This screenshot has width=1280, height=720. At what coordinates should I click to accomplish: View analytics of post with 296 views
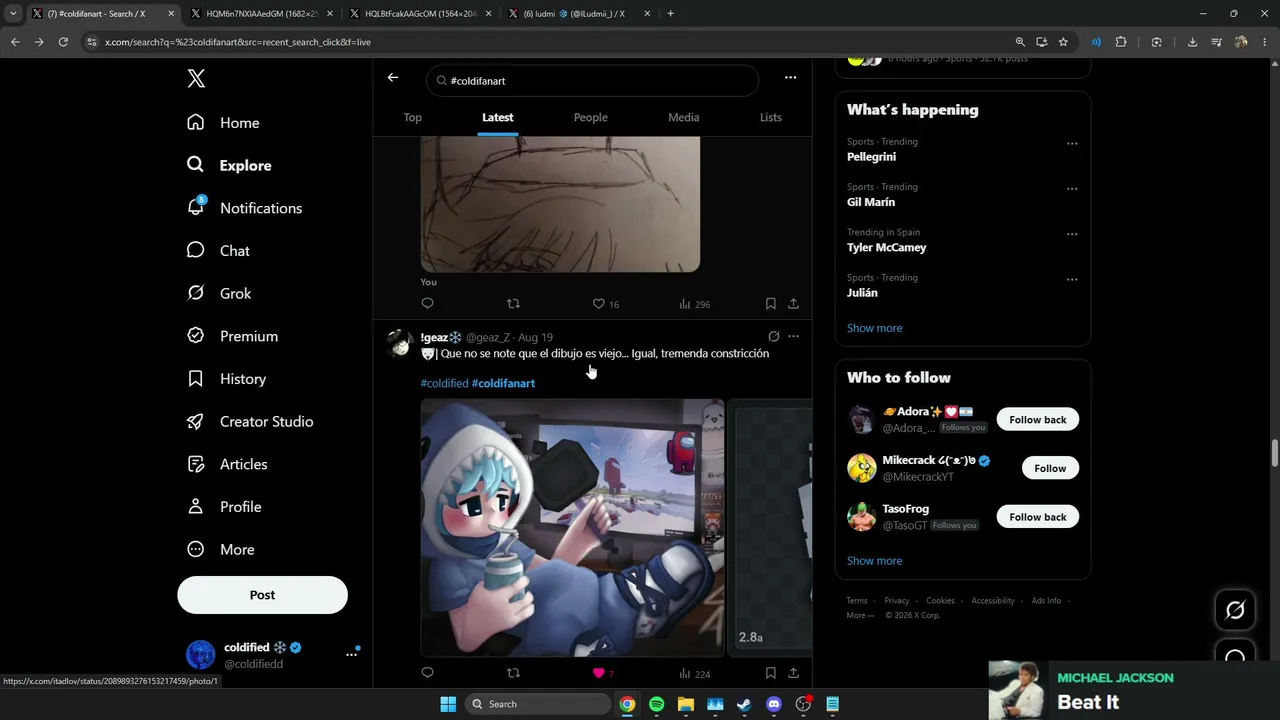(x=694, y=304)
